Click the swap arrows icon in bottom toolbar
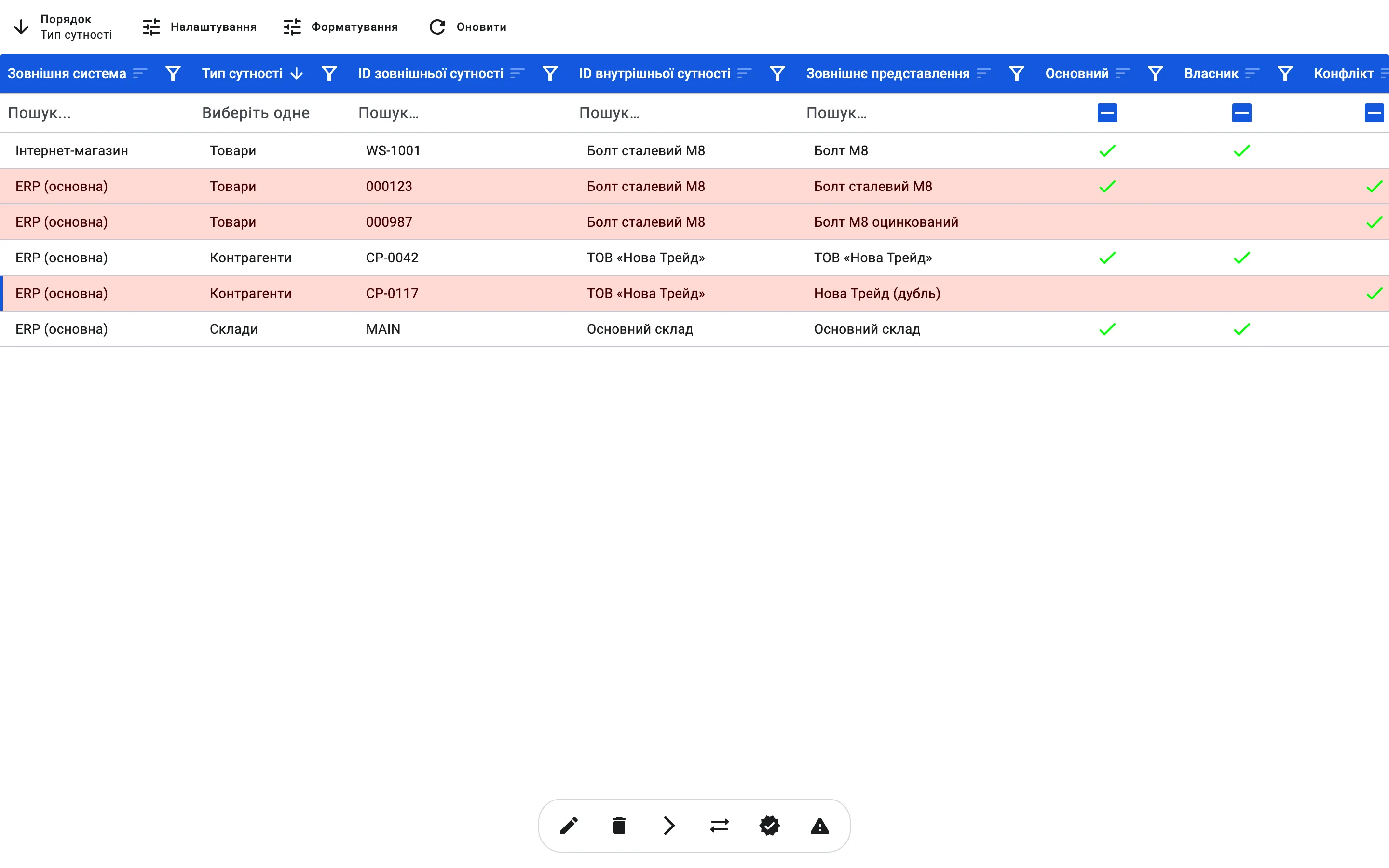The image size is (1389, 868). (719, 826)
